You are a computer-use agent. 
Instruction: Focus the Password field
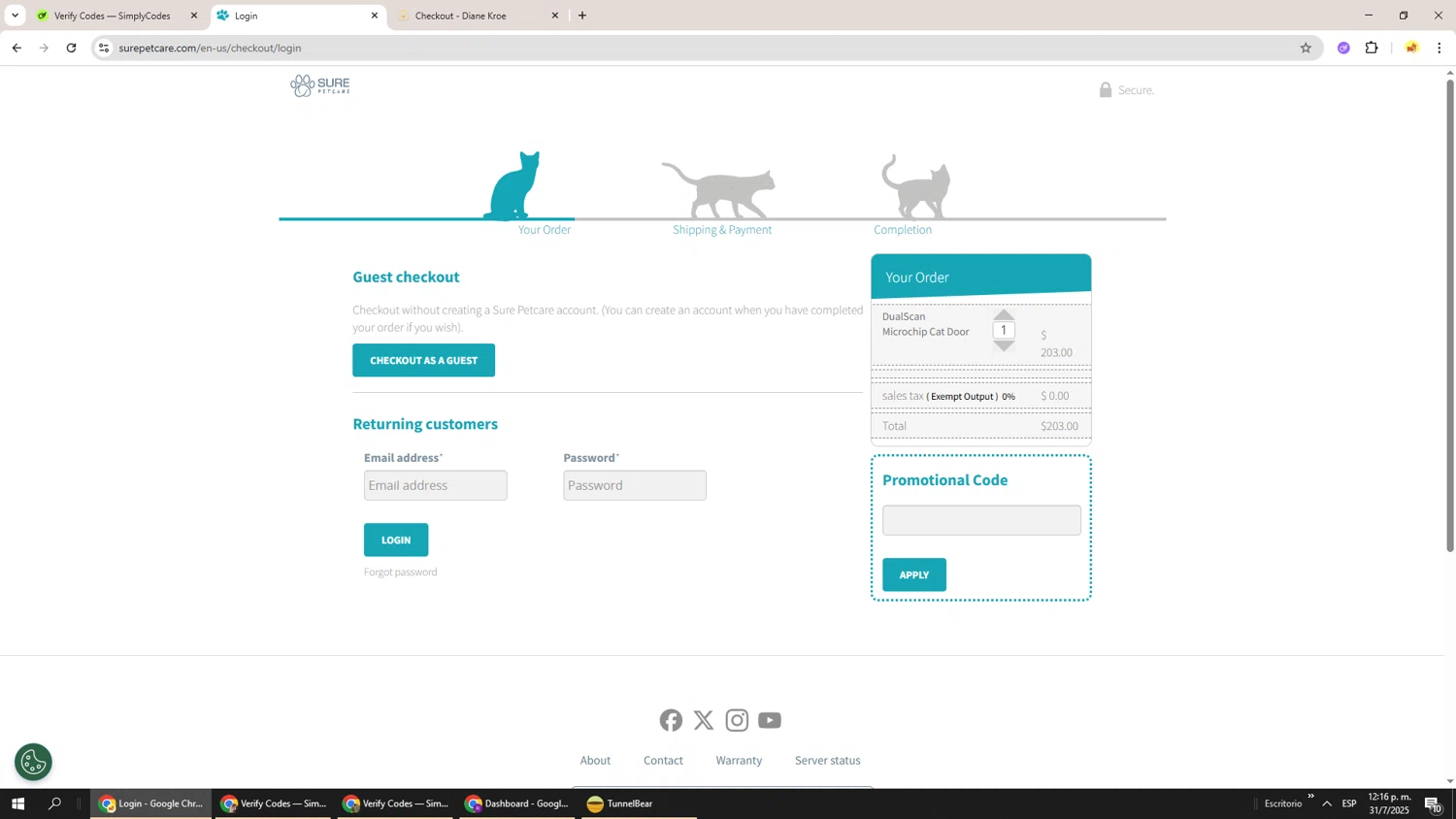pyautogui.click(x=635, y=485)
